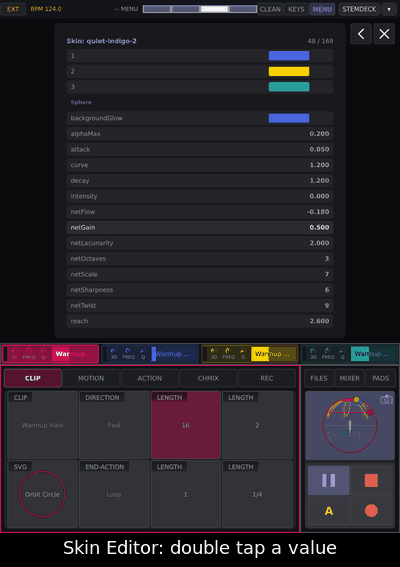
Task: Select the LENGTH cell showing 1
Action: 186,494
